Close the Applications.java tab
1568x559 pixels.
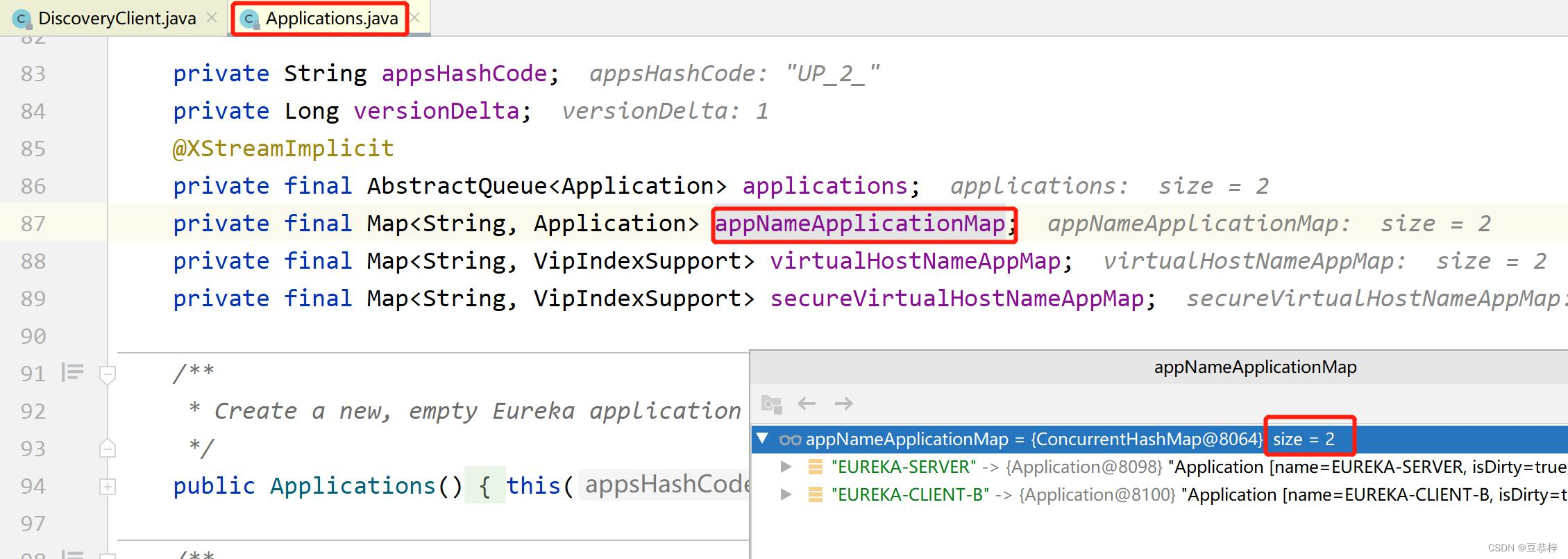click(415, 18)
